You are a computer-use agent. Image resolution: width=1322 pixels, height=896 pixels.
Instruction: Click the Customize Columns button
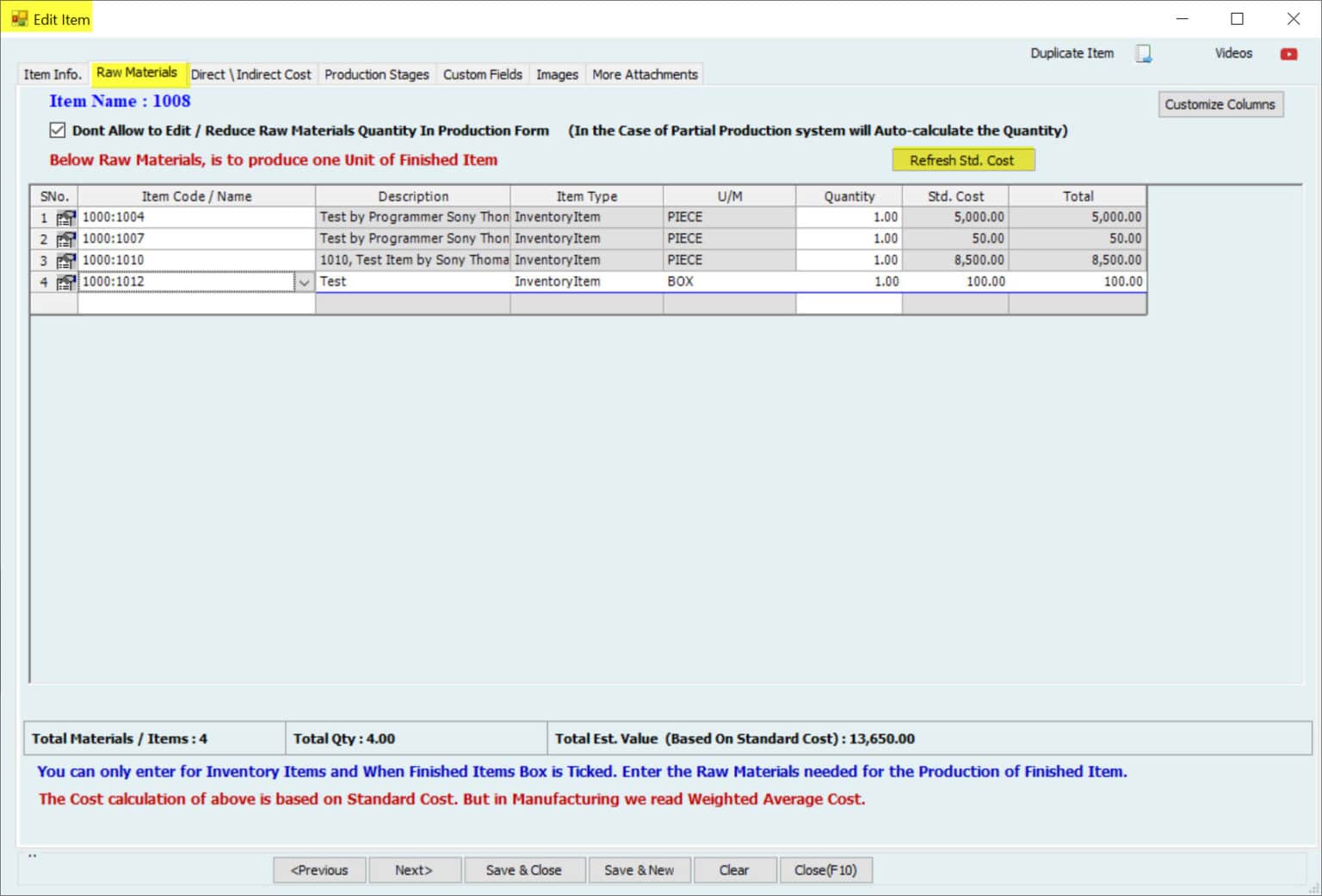(1220, 104)
